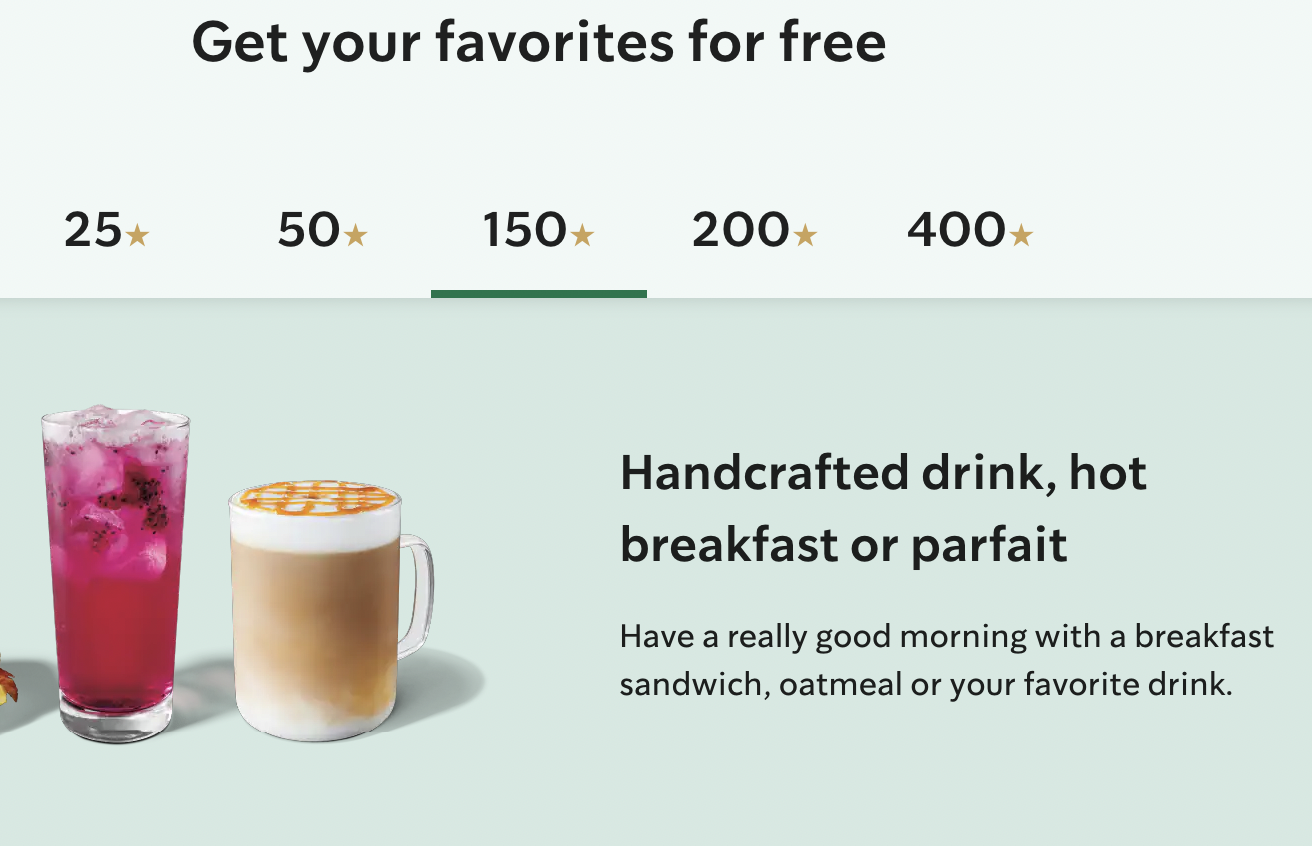Click the green underline below 150

539,293
